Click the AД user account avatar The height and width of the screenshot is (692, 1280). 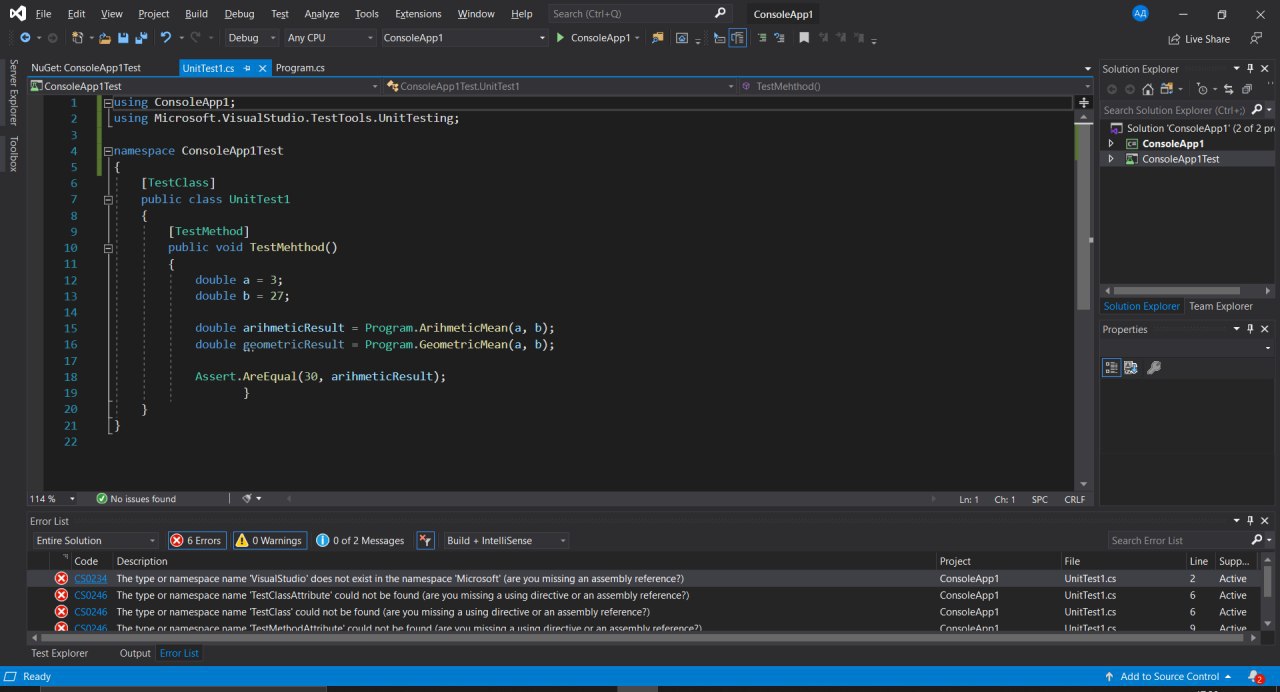(1140, 13)
